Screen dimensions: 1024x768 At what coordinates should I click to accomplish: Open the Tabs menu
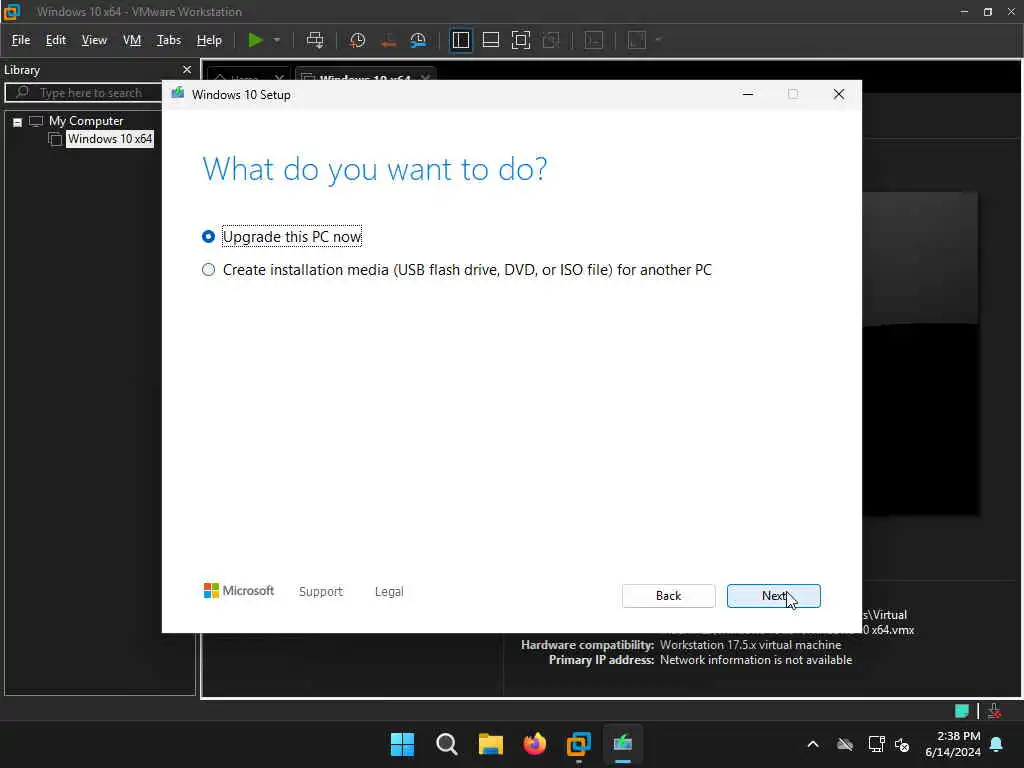click(168, 40)
